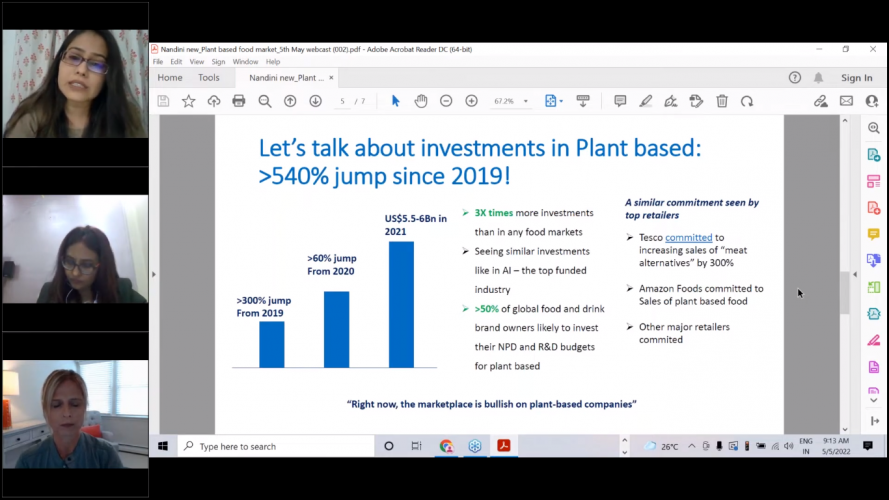Open the Create PDF red tool
The width and height of the screenshot is (889, 500).
click(x=874, y=207)
